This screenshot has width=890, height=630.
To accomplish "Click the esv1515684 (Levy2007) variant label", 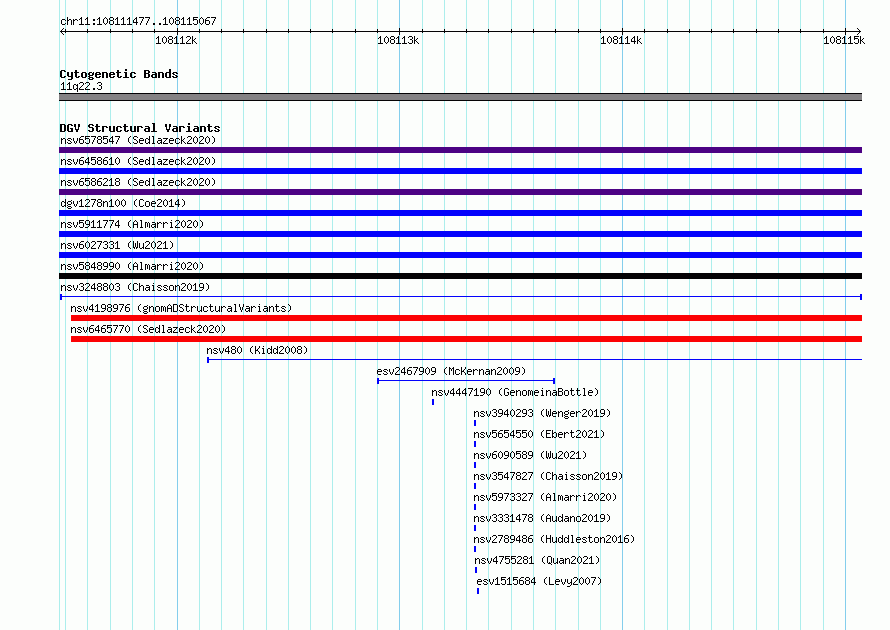I will pos(539,581).
